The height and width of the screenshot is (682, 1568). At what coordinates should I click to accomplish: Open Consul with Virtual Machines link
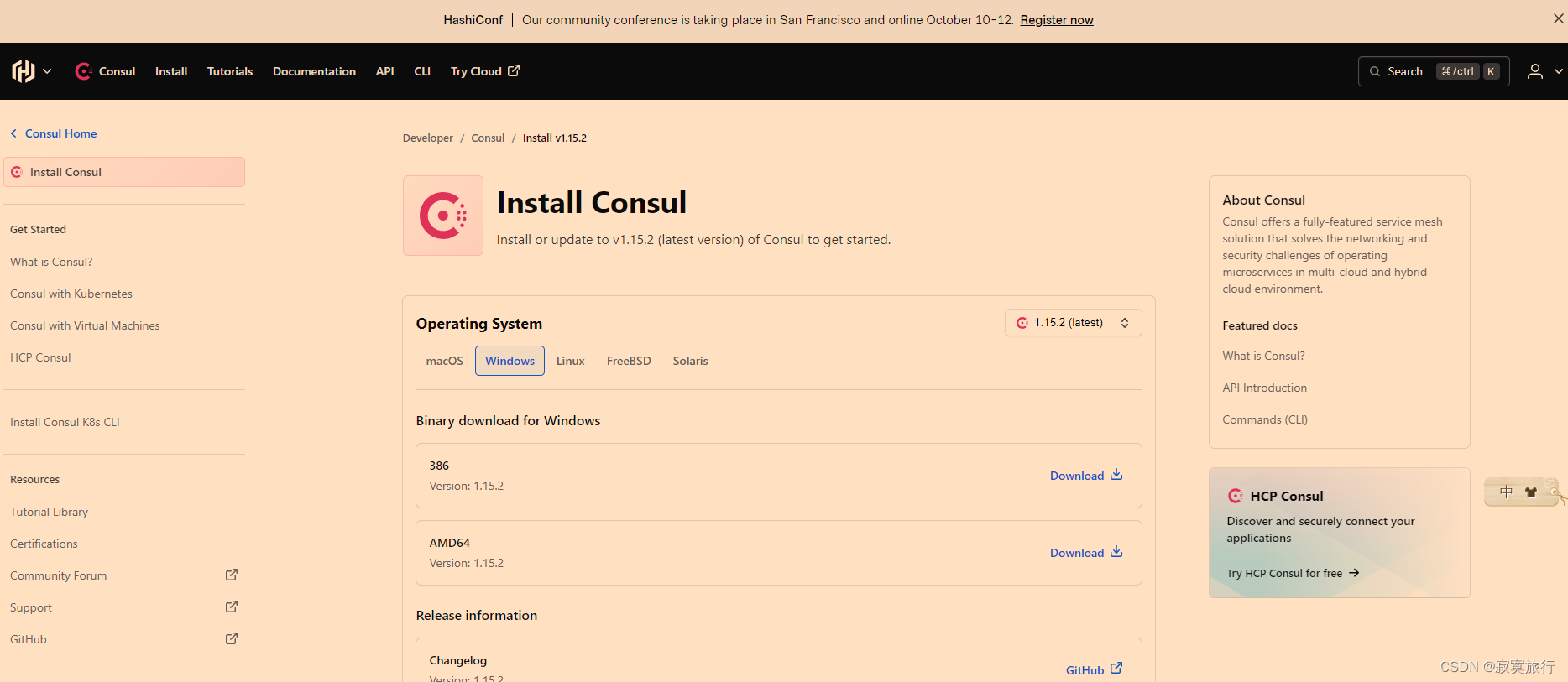pos(85,325)
